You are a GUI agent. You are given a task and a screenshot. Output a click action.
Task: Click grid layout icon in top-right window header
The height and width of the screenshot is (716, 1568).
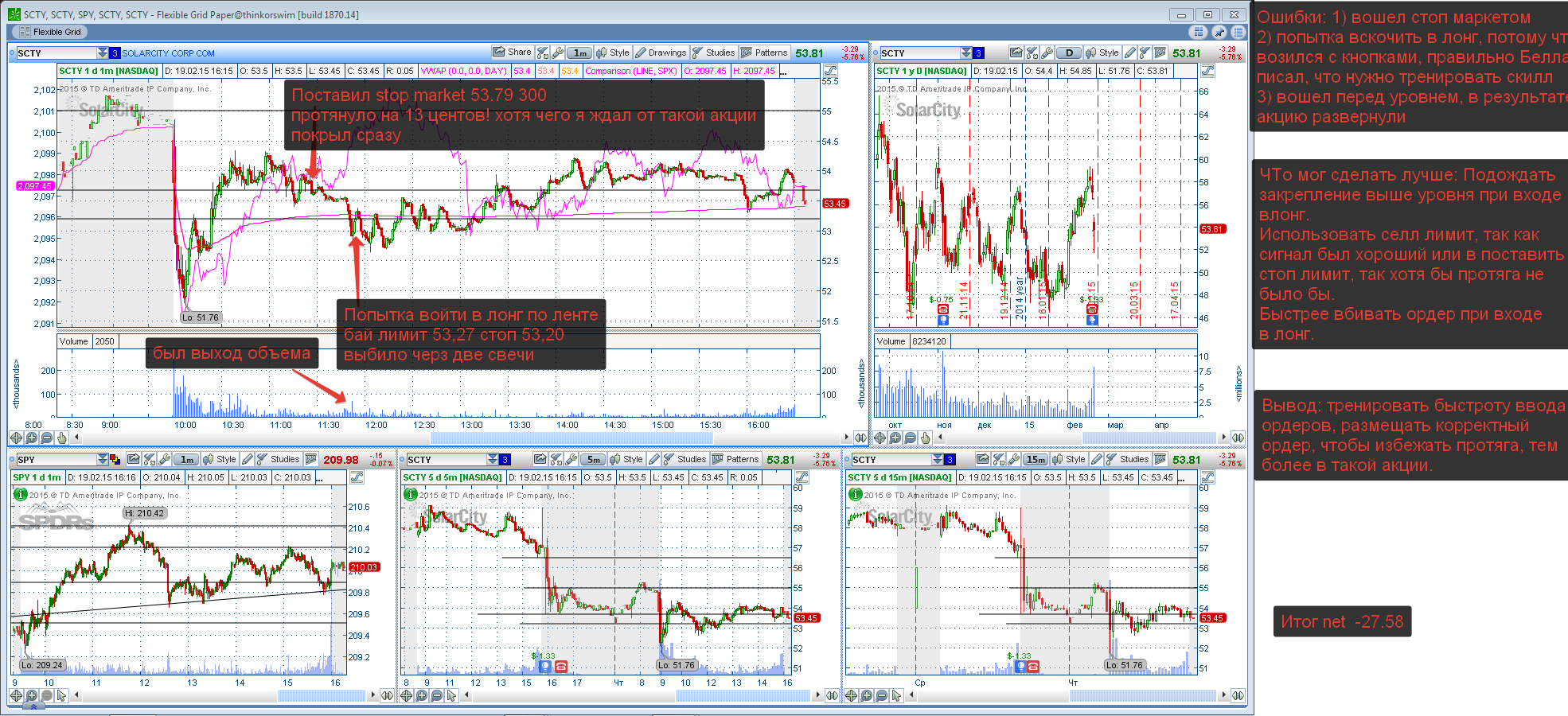(x=1198, y=32)
